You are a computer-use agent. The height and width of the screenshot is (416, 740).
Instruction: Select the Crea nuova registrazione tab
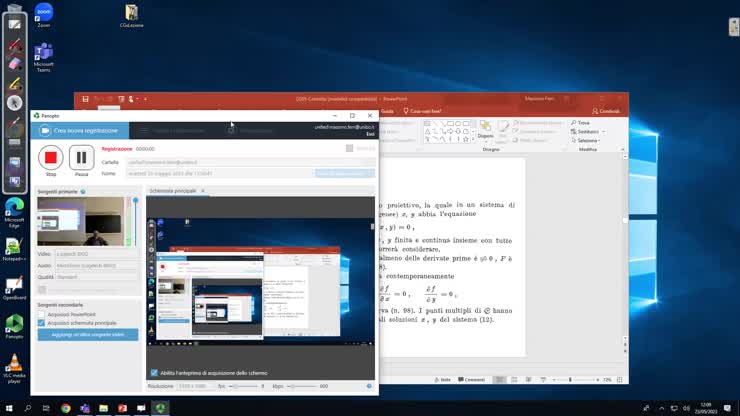pos(80,130)
